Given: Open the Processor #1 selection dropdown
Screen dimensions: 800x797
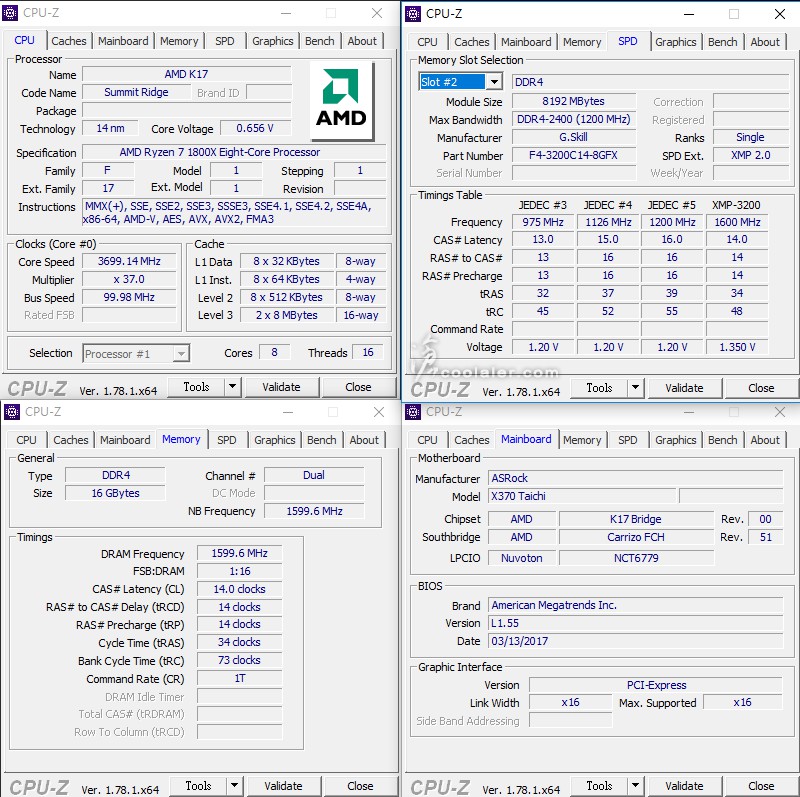Looking at the screenshot, I should [181, 353].
